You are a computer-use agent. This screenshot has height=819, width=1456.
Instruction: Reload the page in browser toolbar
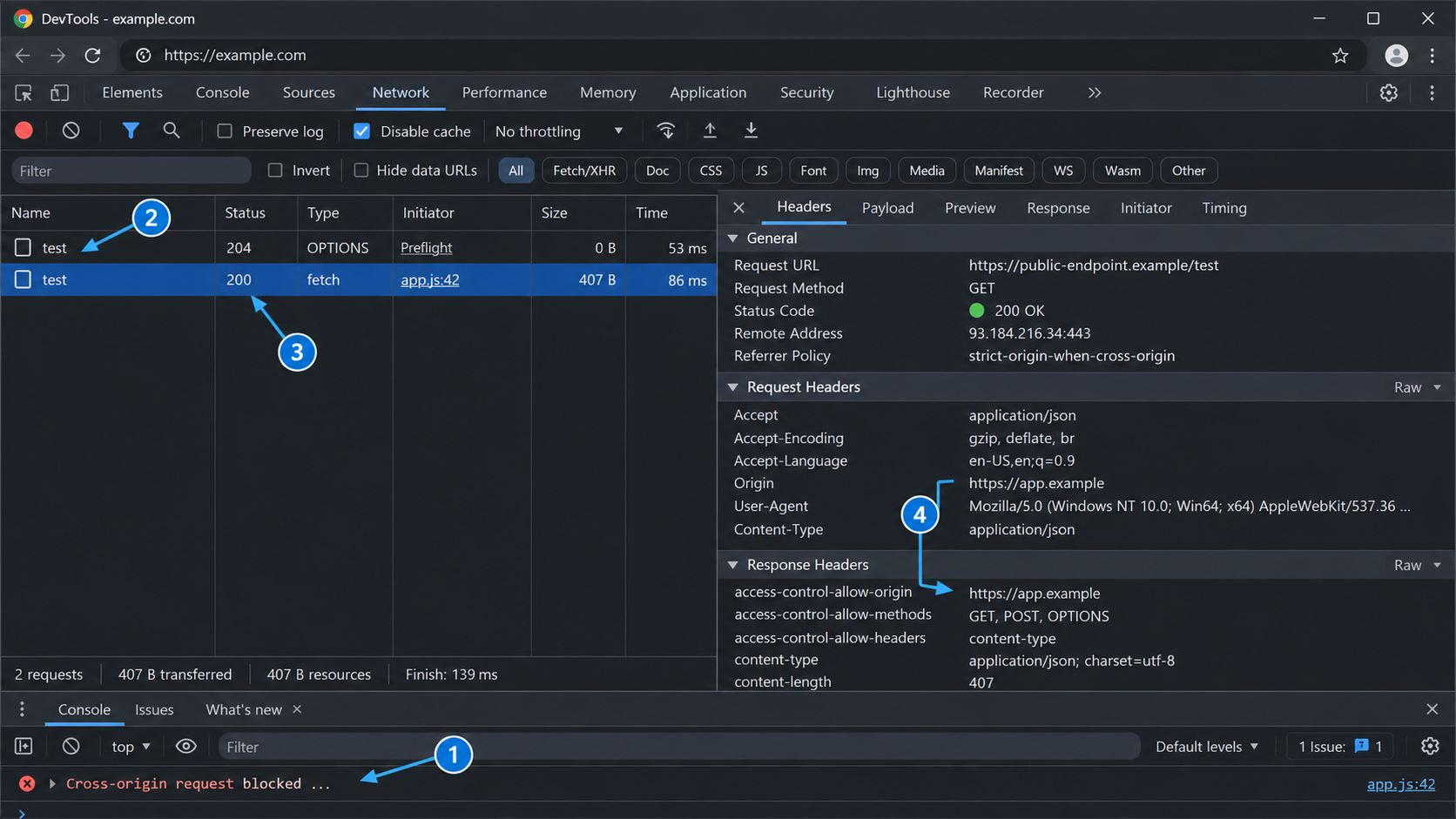click(x=93, y=55)
